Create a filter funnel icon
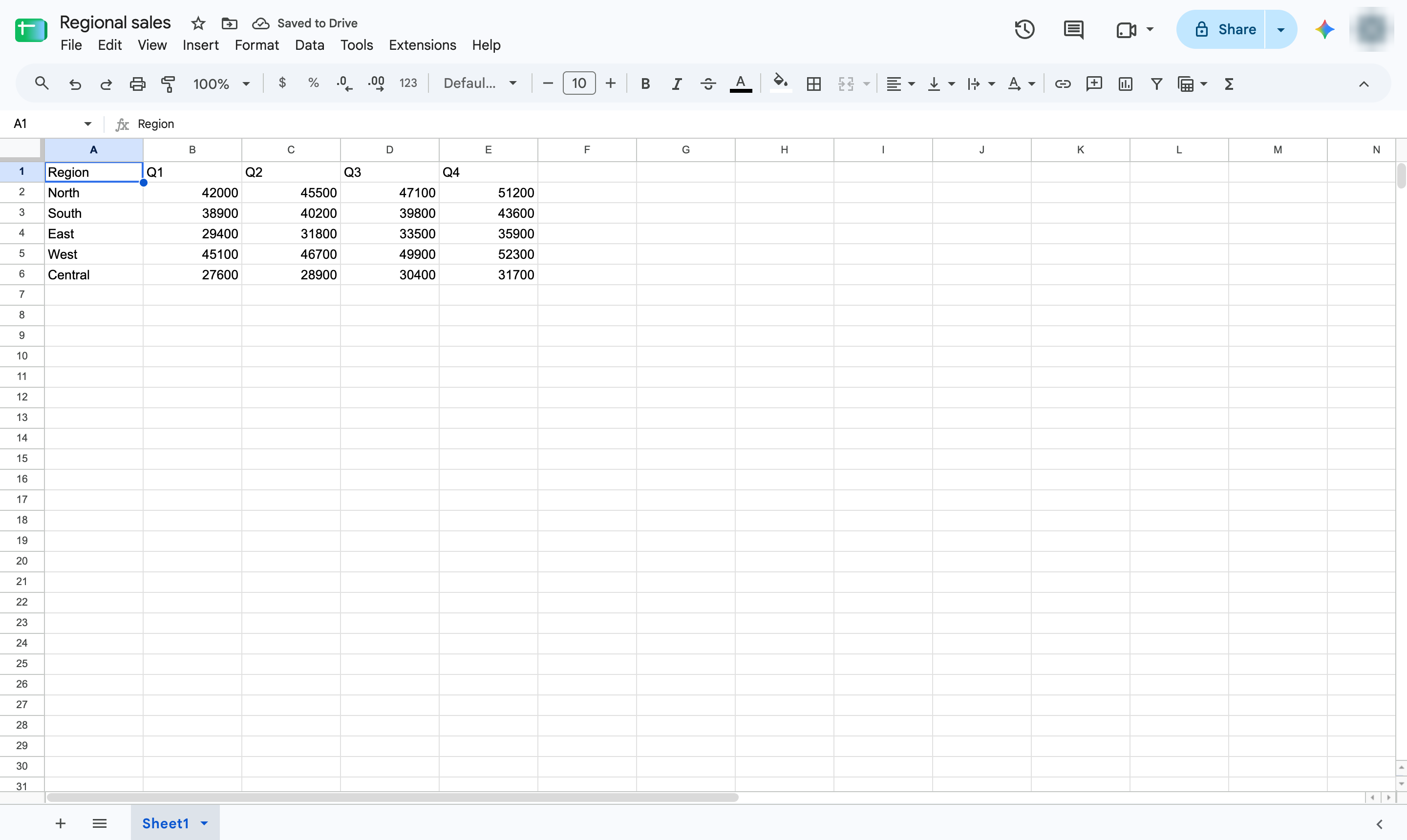The height and width of the screenshot is (840, 1407). (x=1157, y=84)
